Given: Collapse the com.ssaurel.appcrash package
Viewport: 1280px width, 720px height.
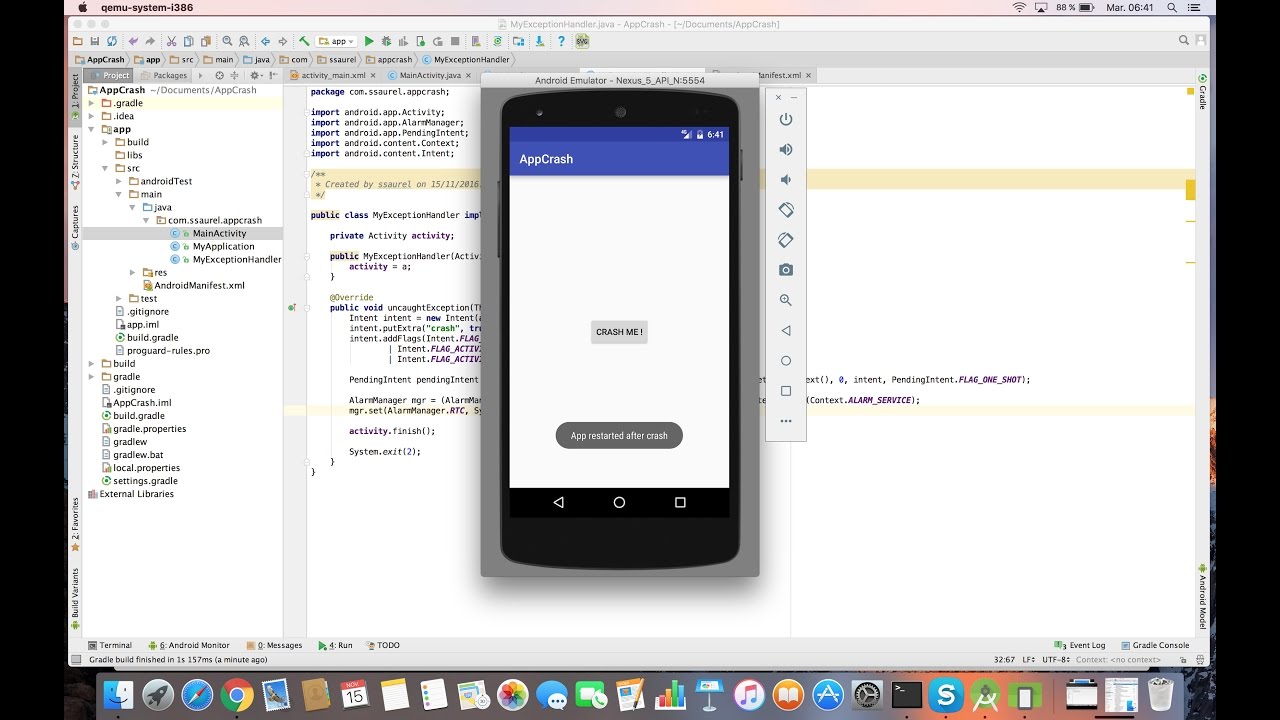Looking at the screenshot, I should [147, 220].
